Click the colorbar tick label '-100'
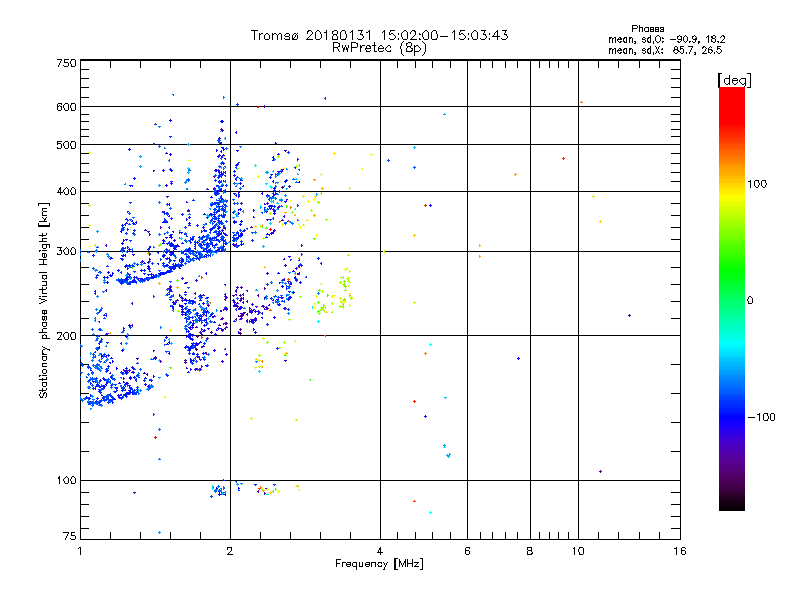This screenshot has width=800, height=600. (761, 417)
